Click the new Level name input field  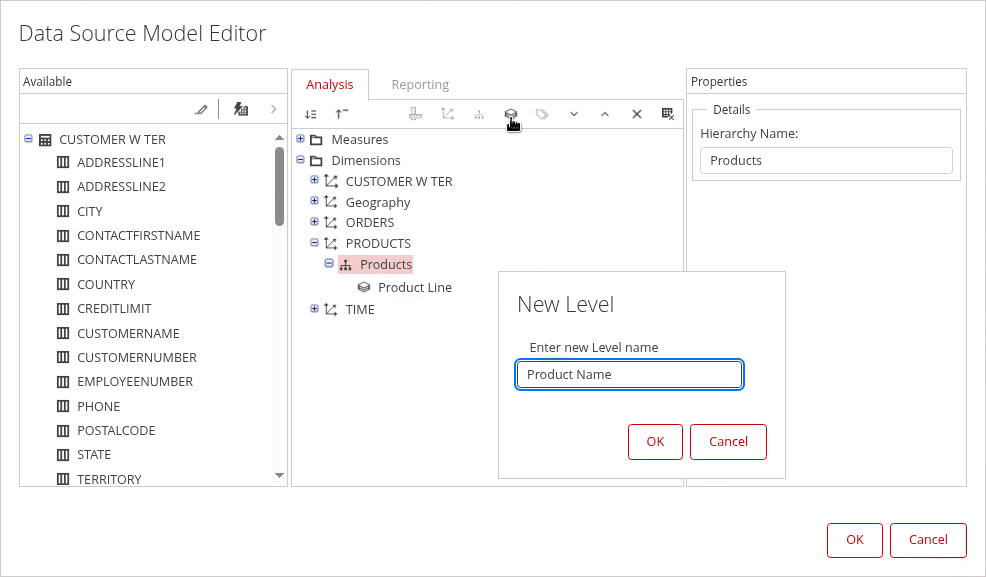[x=629, y=374]
